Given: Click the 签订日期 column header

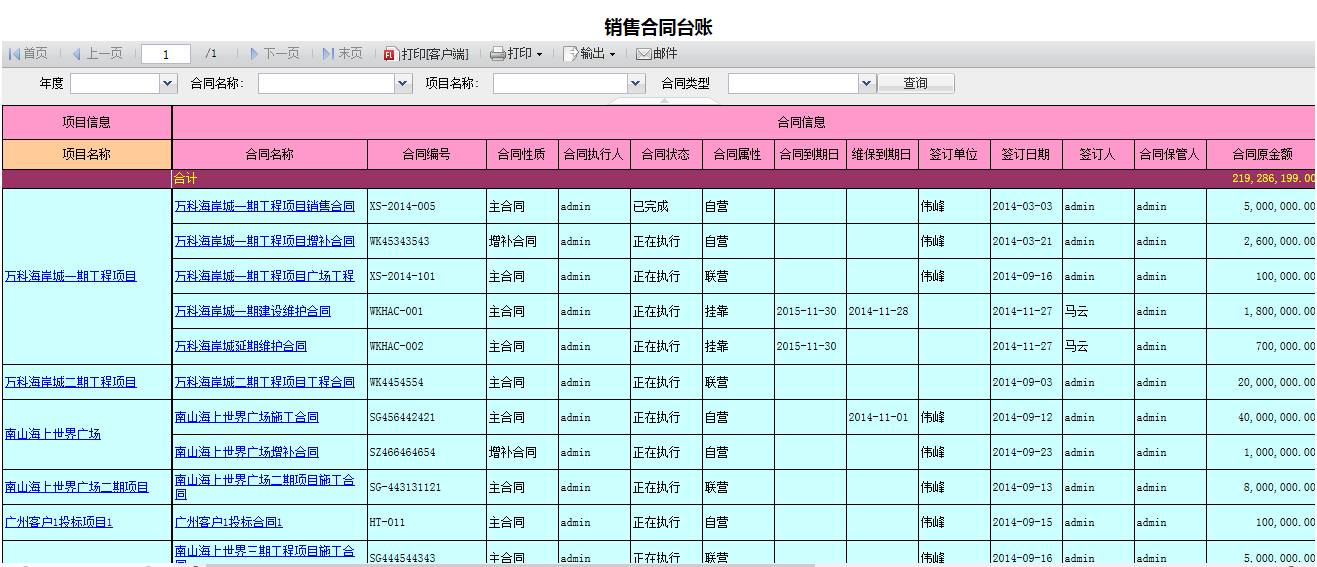Looking at the screenshot, I should click(x=1026, y=154).
